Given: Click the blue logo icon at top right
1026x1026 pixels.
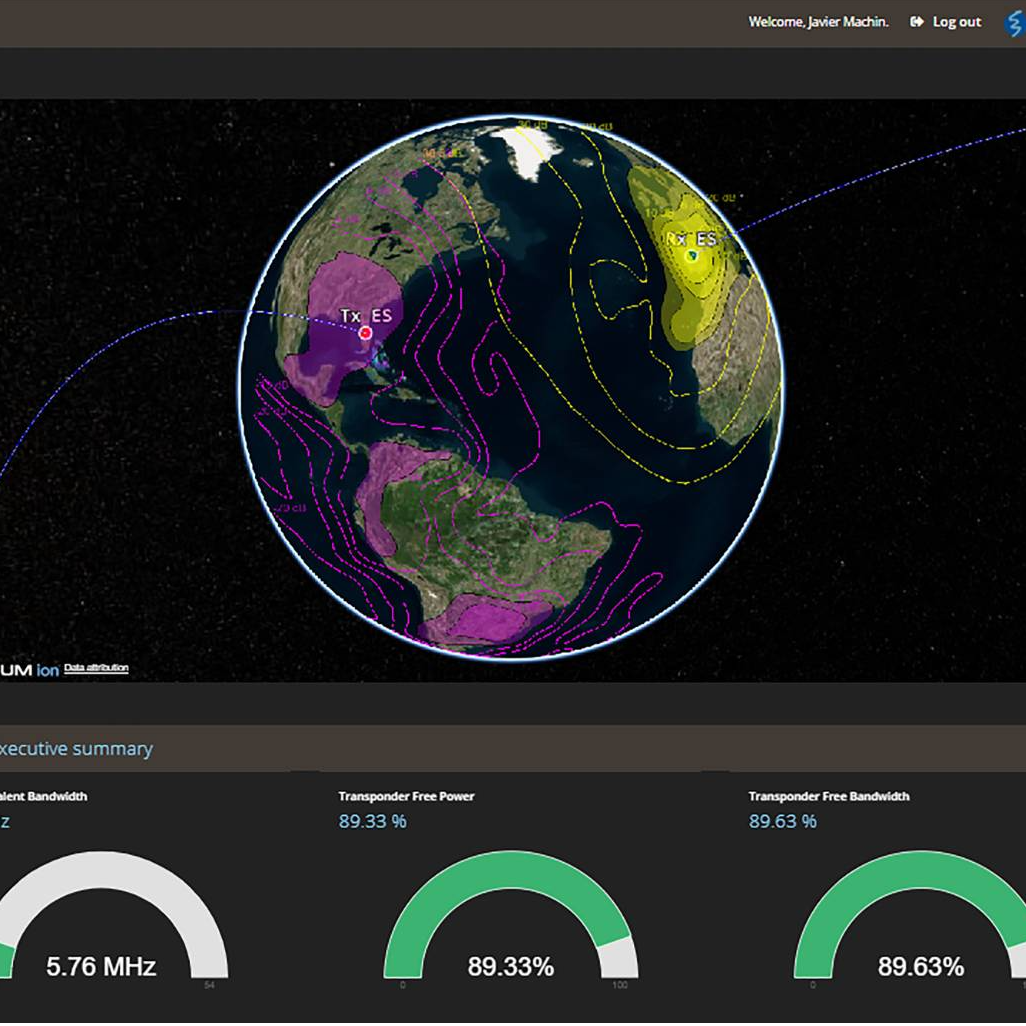Looking at the screenshot, I should pos(1014,23).
